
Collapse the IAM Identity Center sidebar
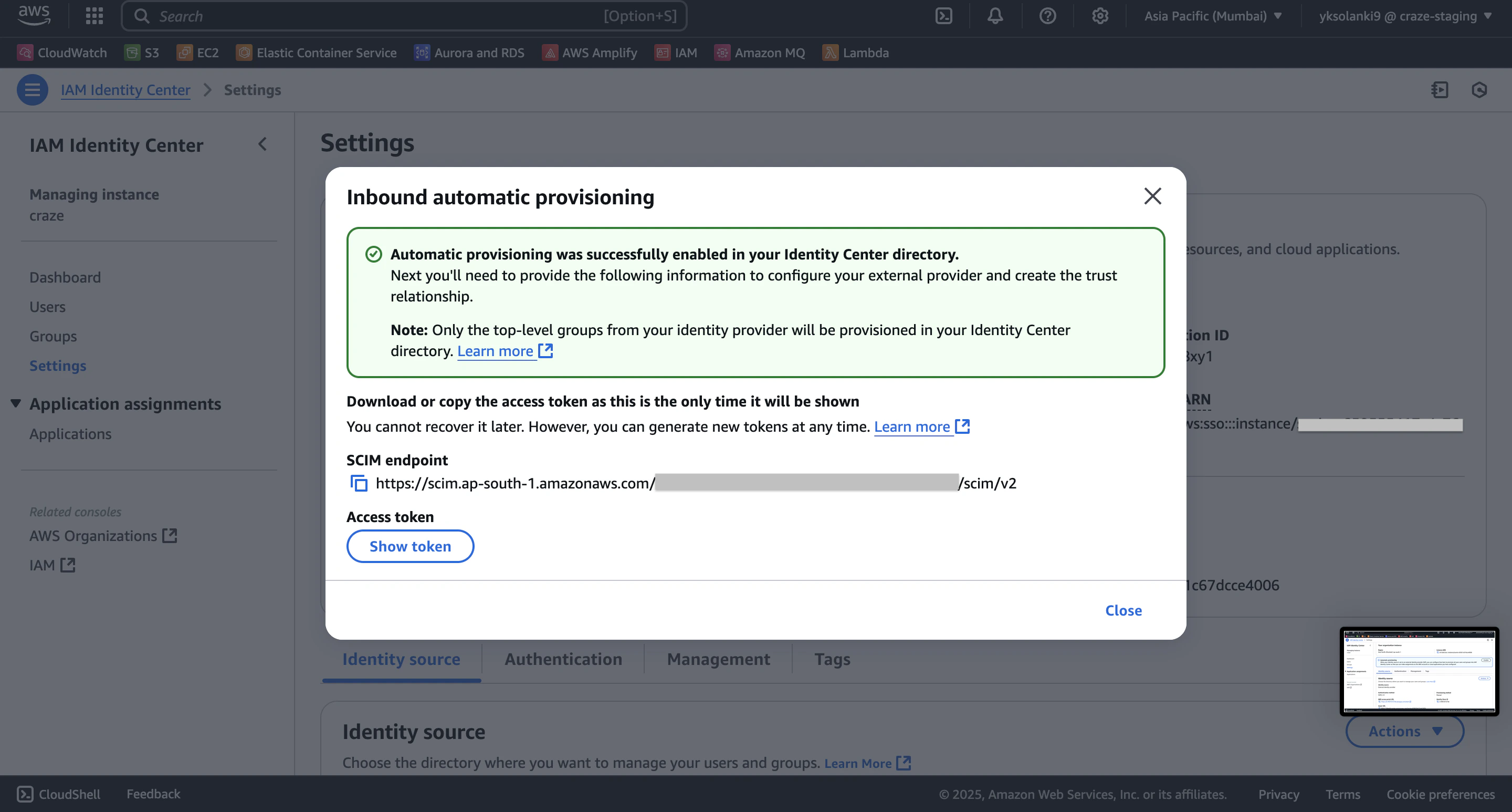pos(262,144)
